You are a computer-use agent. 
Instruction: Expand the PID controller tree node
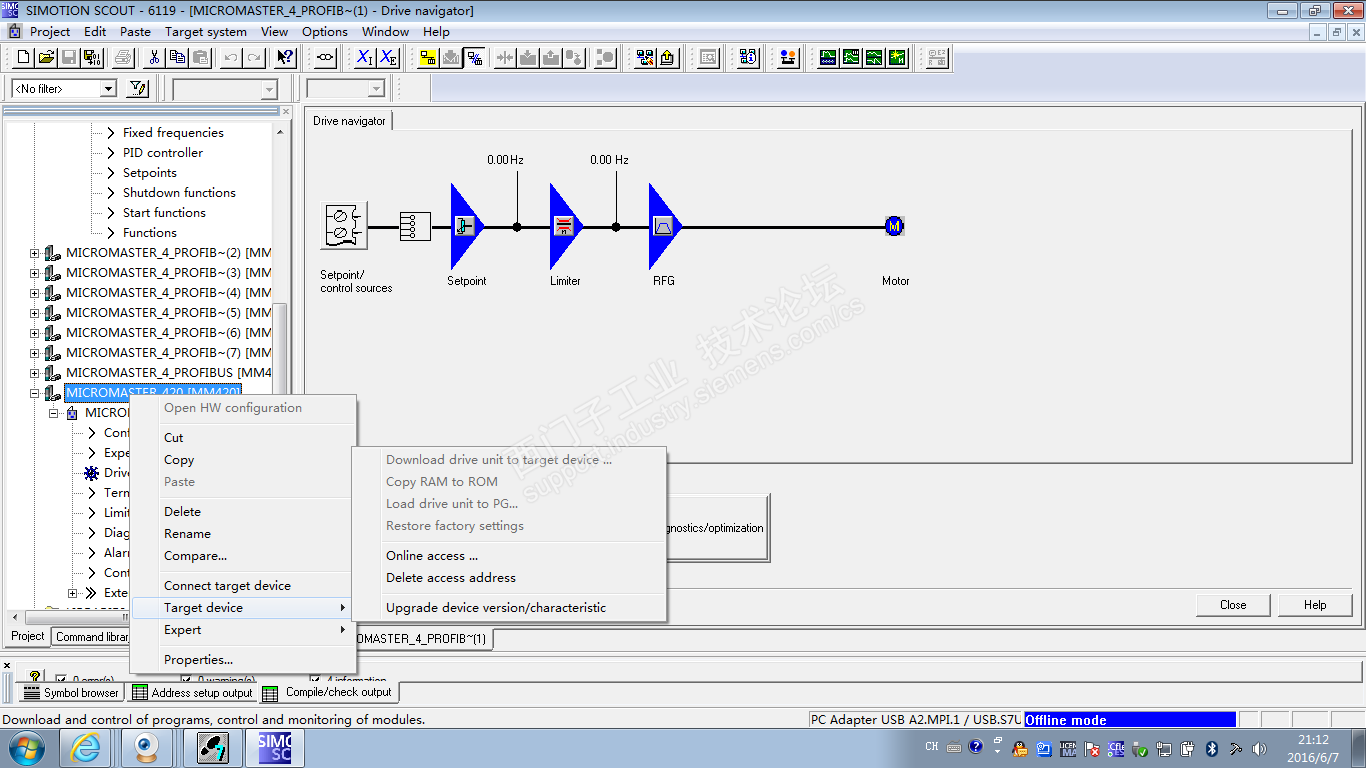pyautogui.click(x=111, y=153)
